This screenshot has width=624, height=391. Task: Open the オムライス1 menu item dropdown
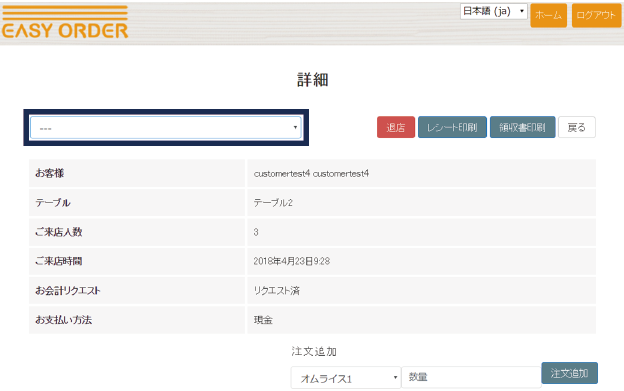click(x=345, y=378)
